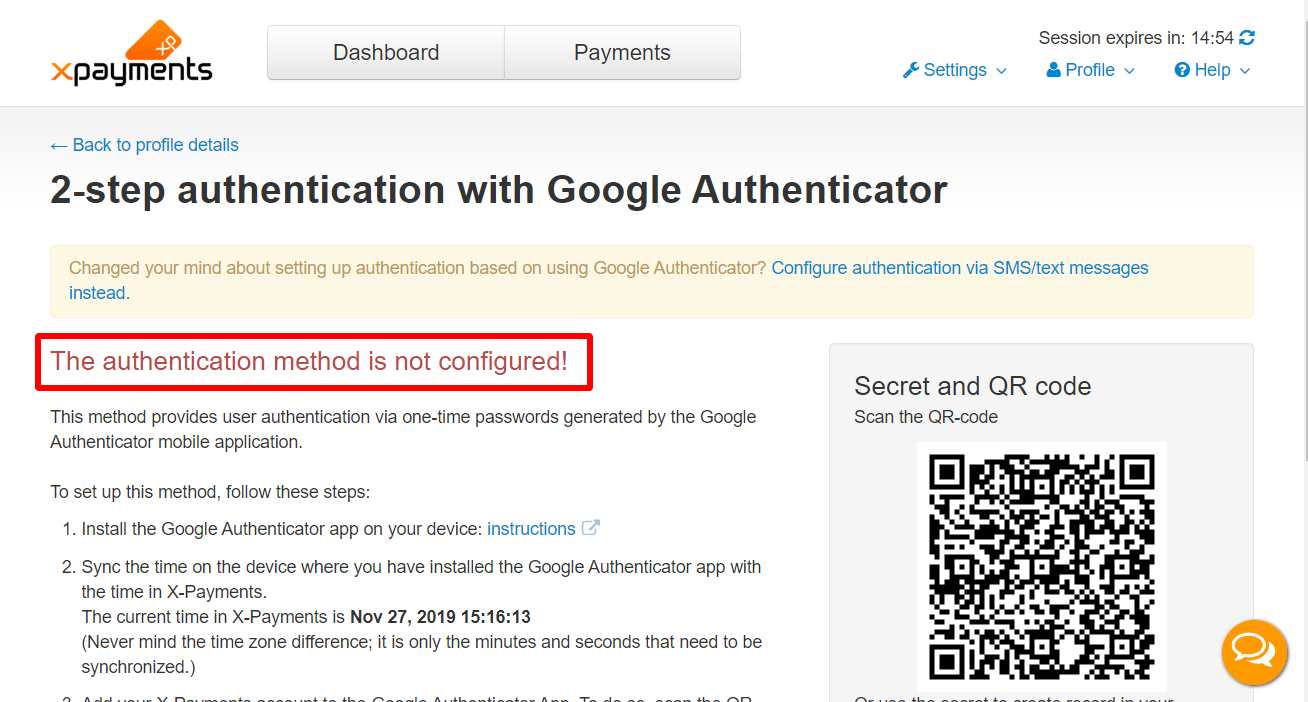The height and width of the screenshot is (702, 1308).
Task: Click the 2-step authentication page title
Action: point(499,190)
